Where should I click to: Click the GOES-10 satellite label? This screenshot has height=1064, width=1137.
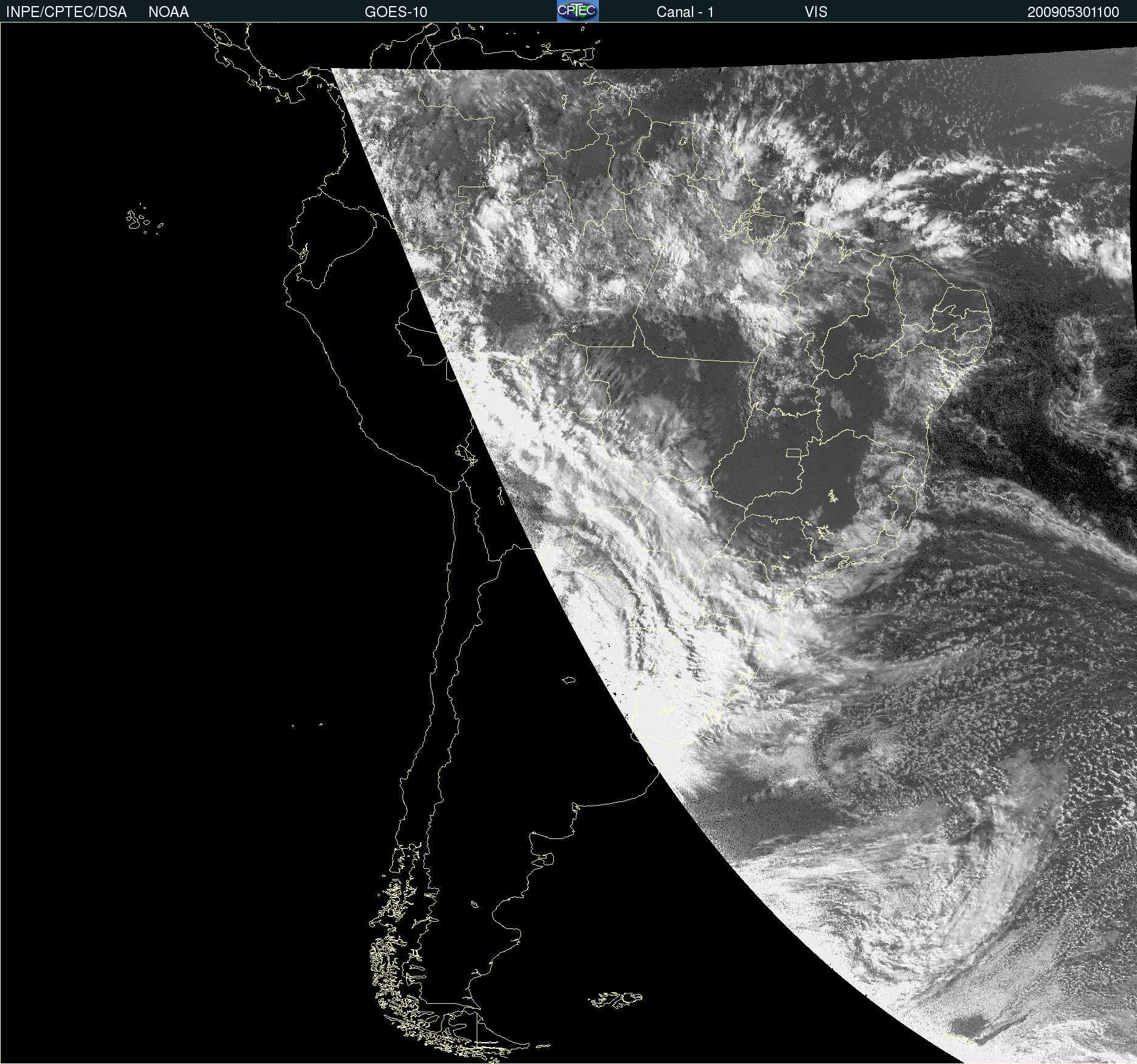[396, 12]
